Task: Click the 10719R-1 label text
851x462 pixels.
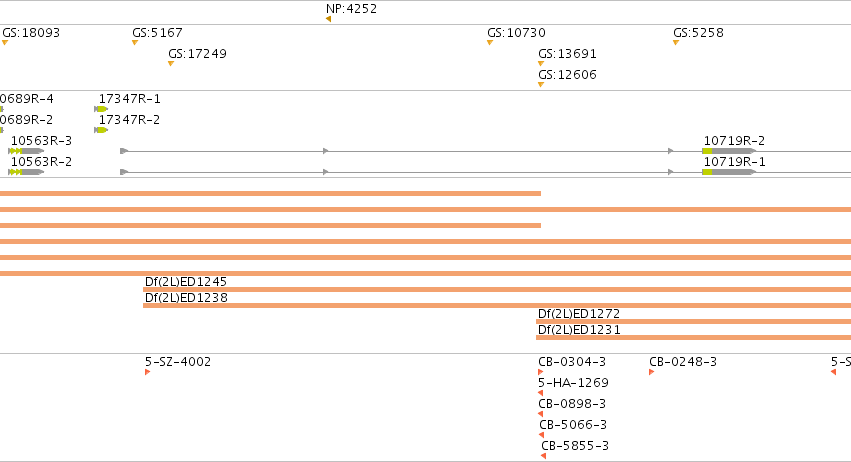Action: click(x=734, y=162)
